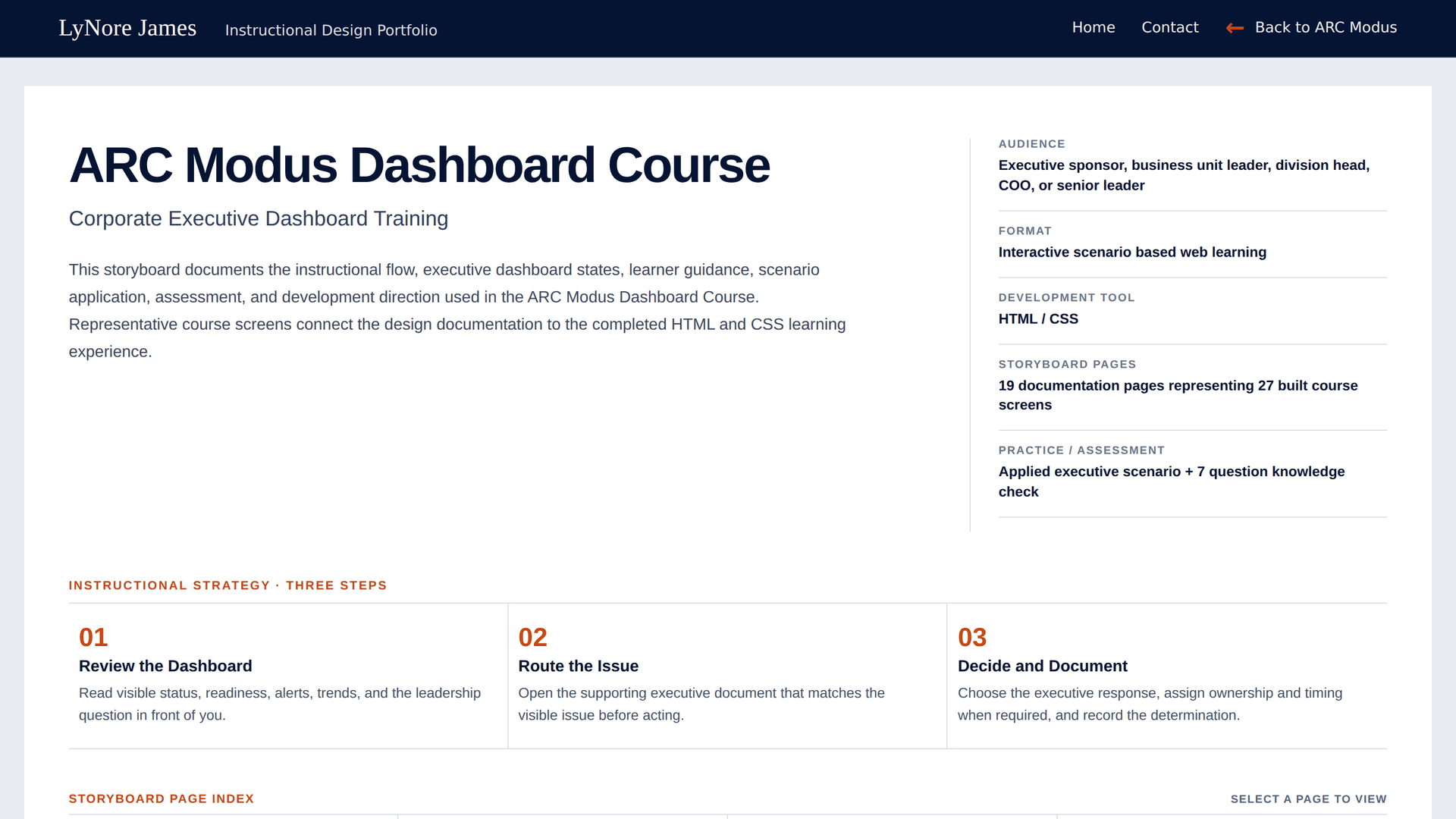1456x819 pixels.
Task: Click the 01 Review the Dashboard step
Action: point(288,676)
